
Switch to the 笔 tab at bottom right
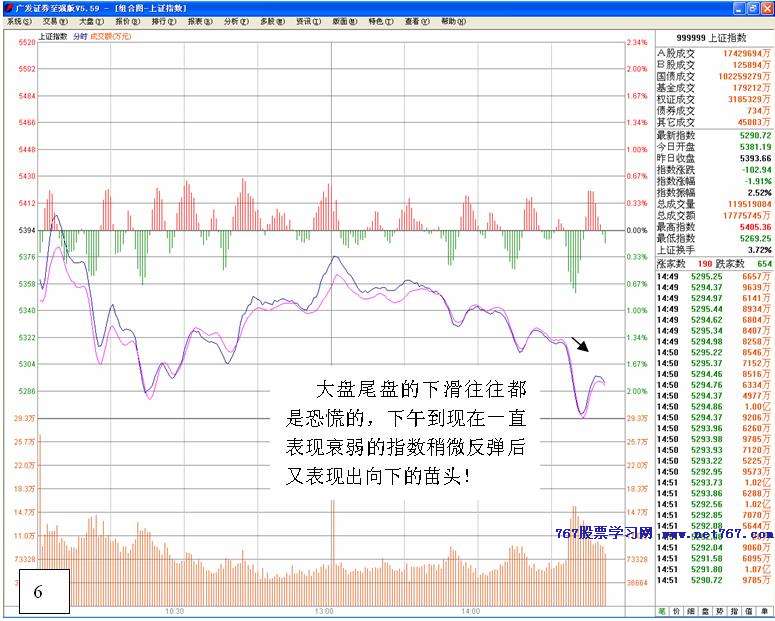662,612
